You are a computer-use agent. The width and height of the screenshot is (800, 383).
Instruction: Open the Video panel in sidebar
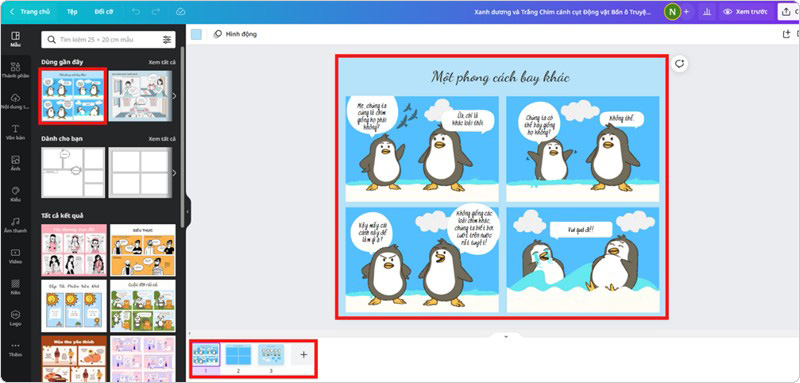[x=15, y=256]
